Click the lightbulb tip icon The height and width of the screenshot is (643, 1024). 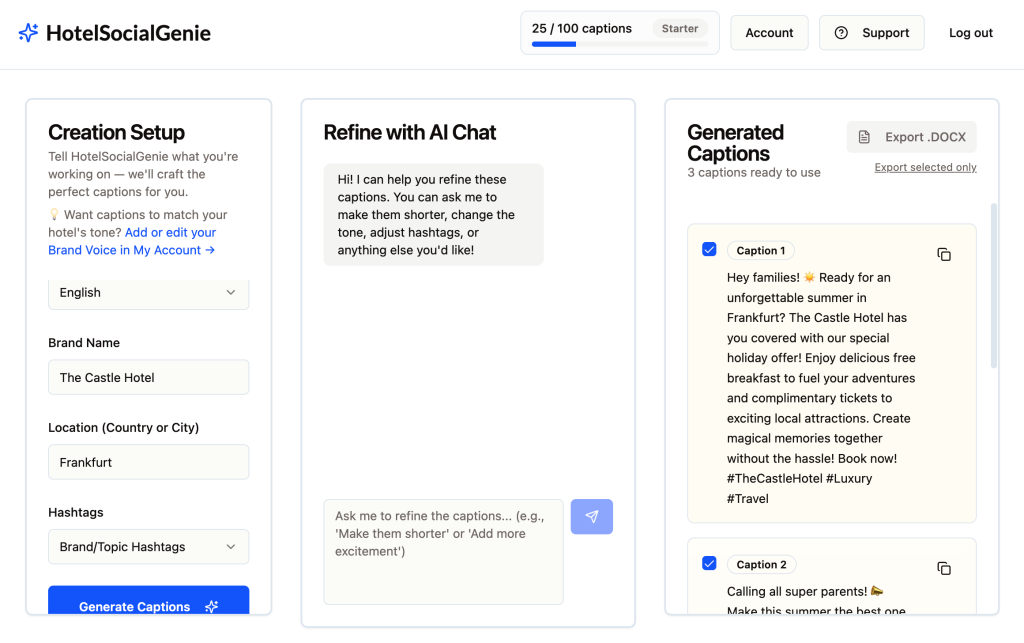54,215
